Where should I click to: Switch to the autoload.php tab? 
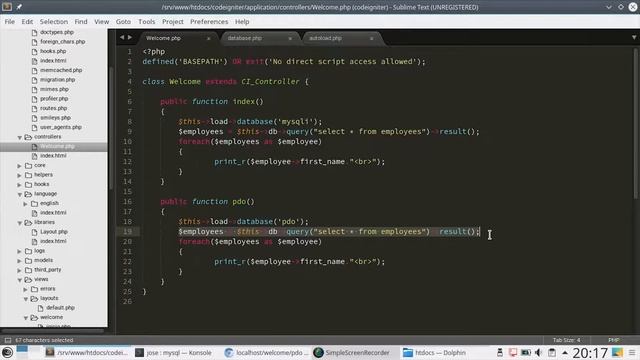coord(325,38)
